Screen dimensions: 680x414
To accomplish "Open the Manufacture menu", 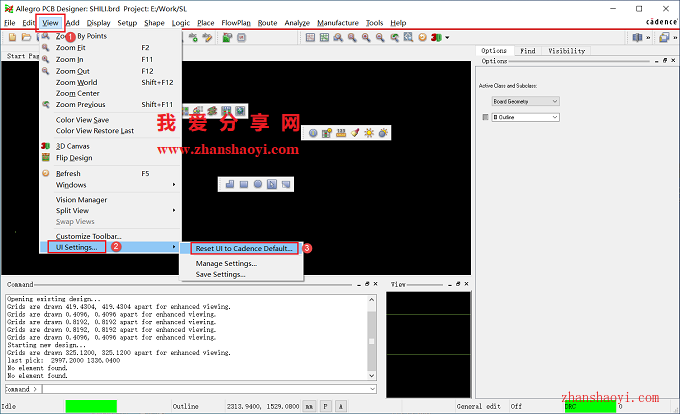I will [338, 23].
